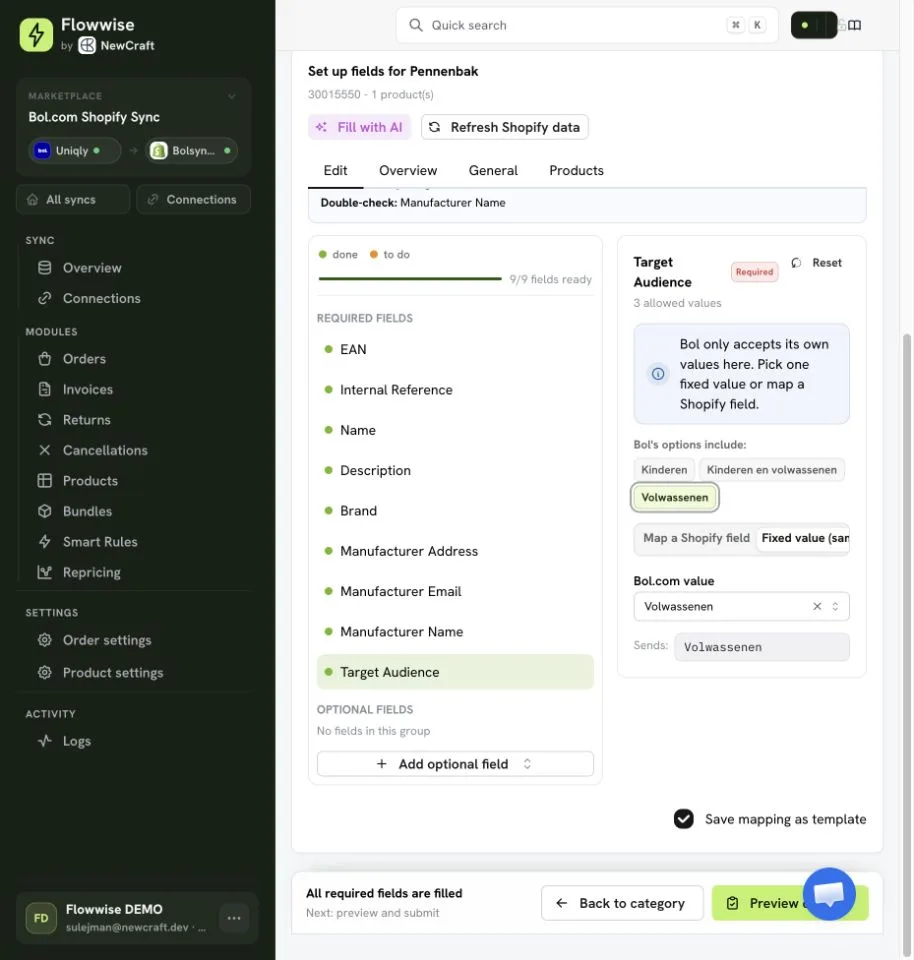Open the docs book icon
This screenshot has width=914, height=960.
click(855, 25)
